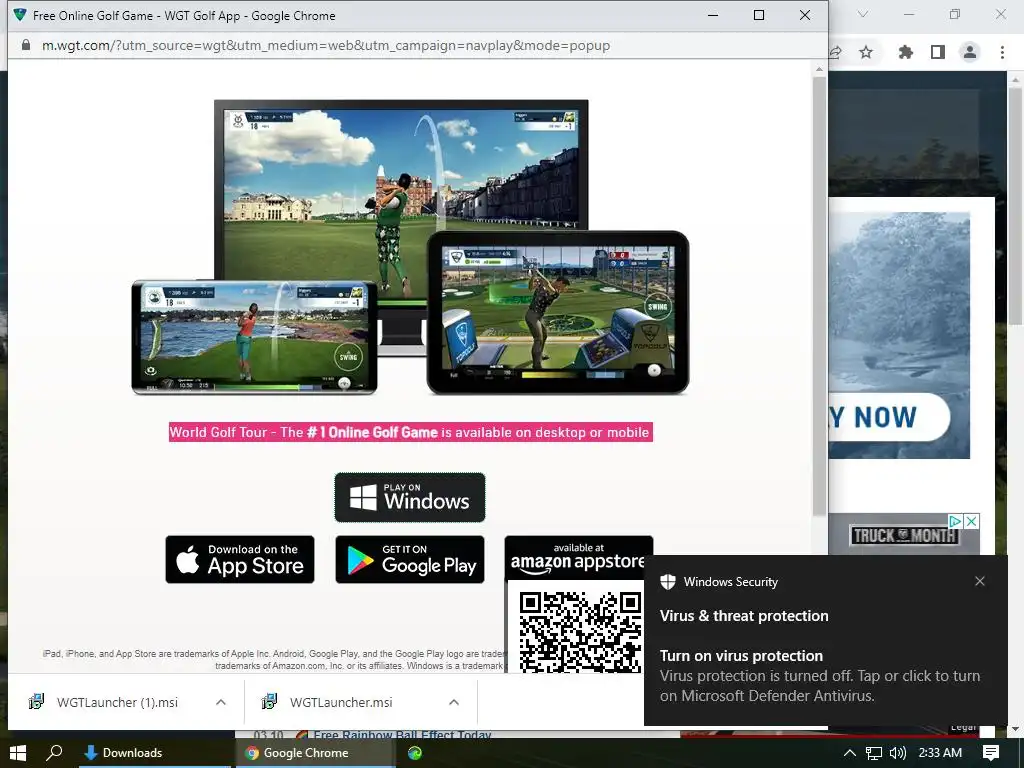Click the Truck Month ad banner
This screenshot has width=1024, height=768.
coord(904,536)
